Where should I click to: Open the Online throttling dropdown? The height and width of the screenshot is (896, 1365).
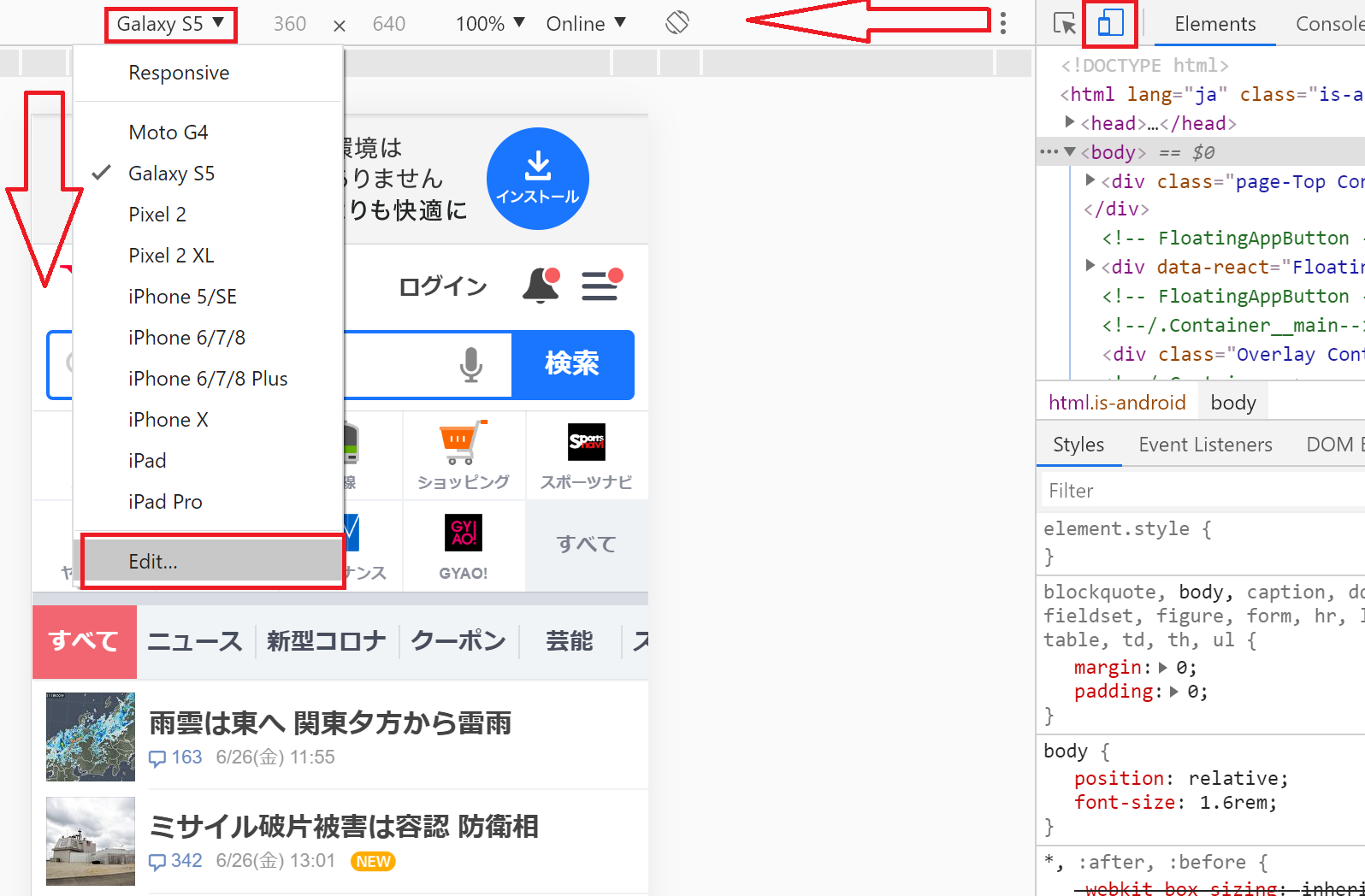coord(586,24)
